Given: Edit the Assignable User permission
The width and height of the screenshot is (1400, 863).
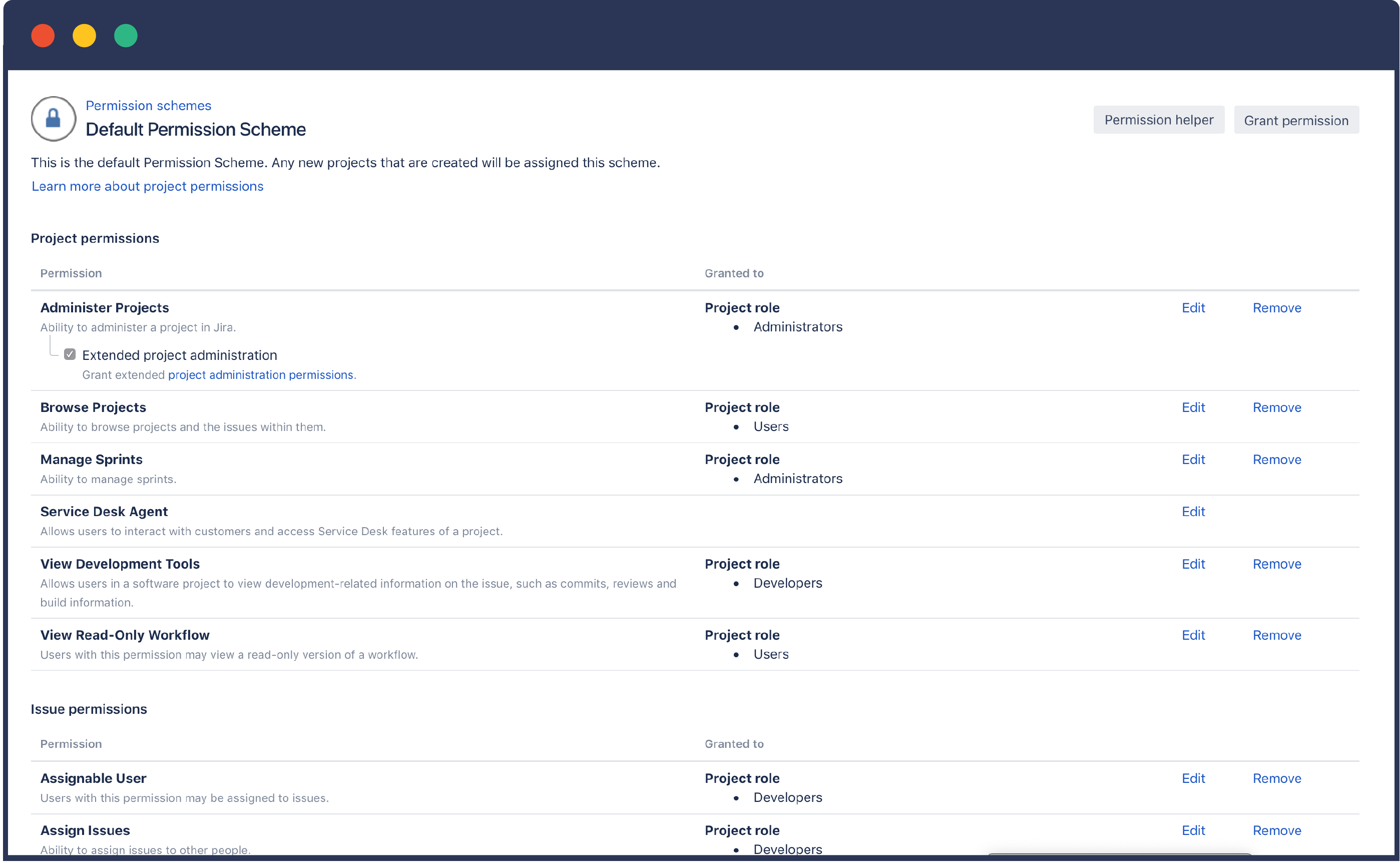Looking at the screenshot, I should 1193,778.
